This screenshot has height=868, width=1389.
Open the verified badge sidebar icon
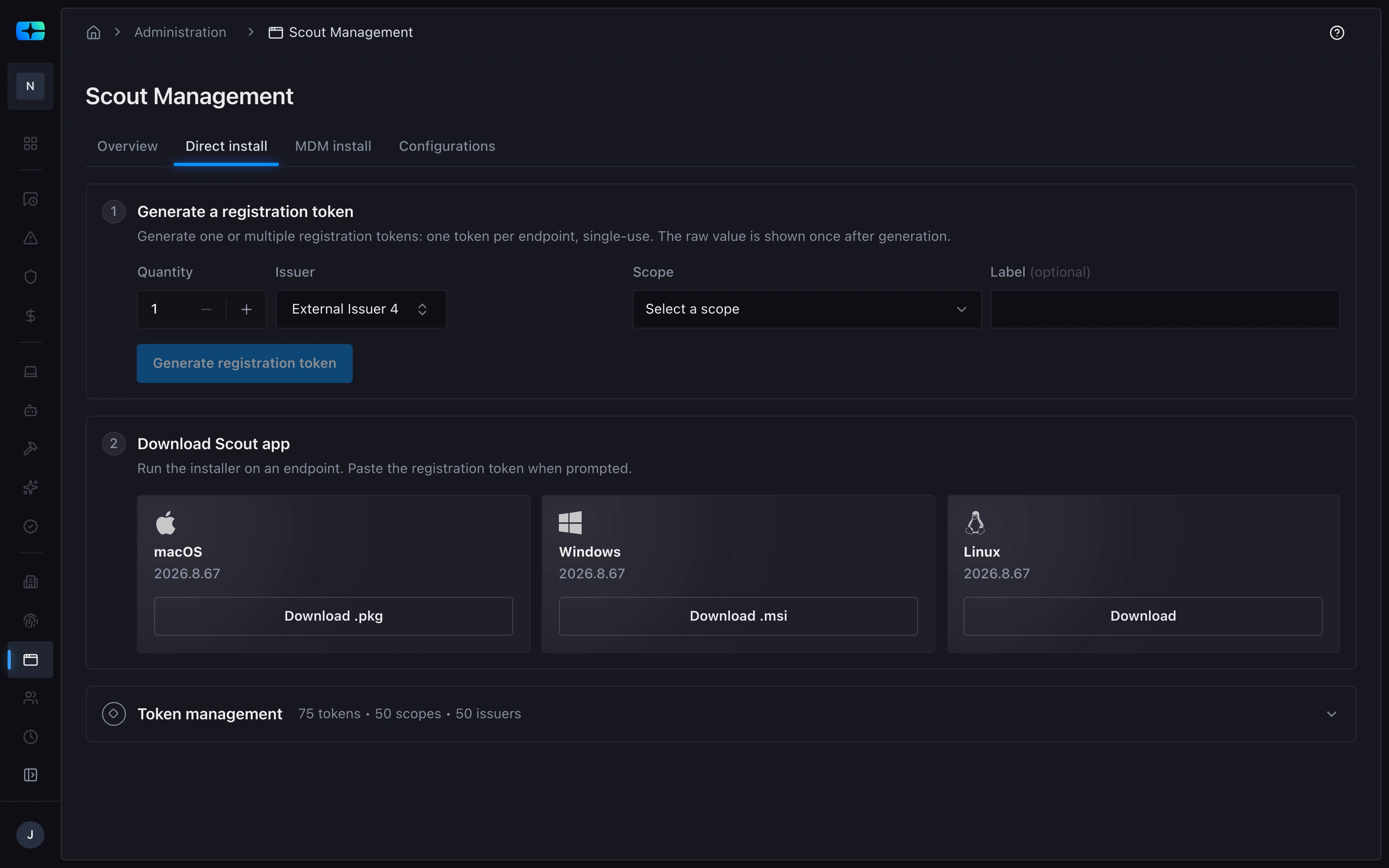point(30,527)
